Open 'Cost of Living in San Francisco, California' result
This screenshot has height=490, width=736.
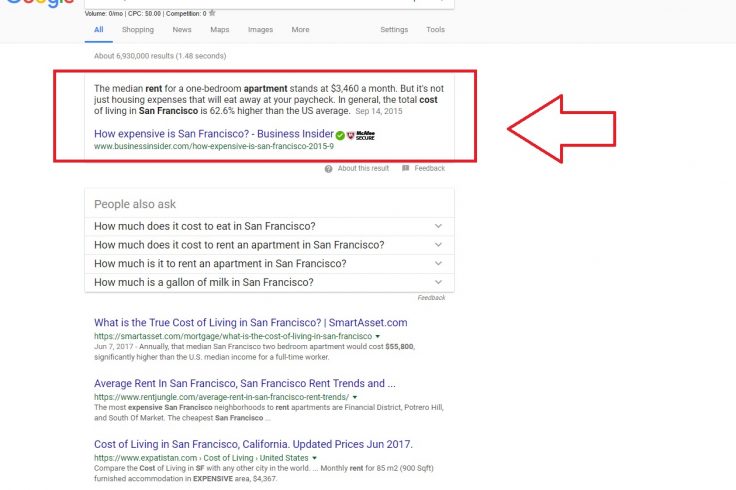tap(253, 444)
